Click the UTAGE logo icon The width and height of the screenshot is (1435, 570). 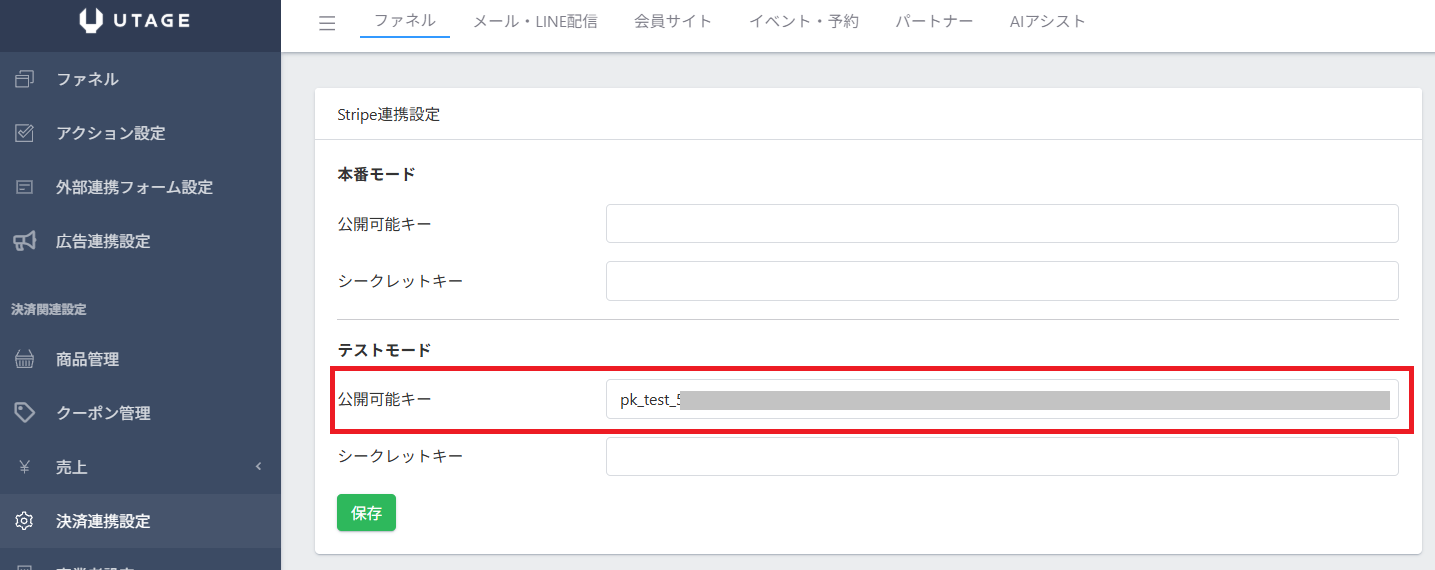(x=91, y=21)
